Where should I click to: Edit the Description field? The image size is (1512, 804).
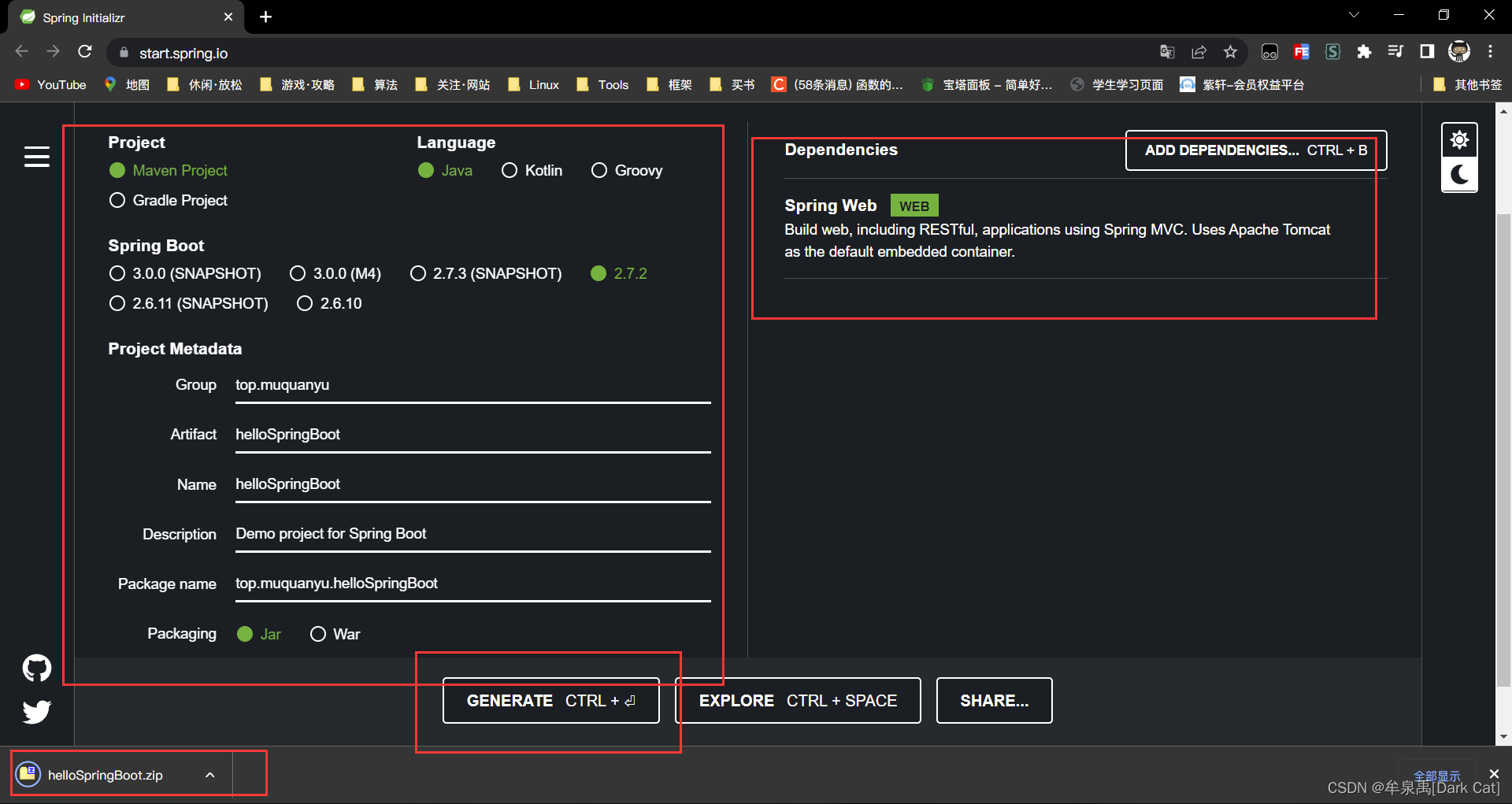(472, 534)
